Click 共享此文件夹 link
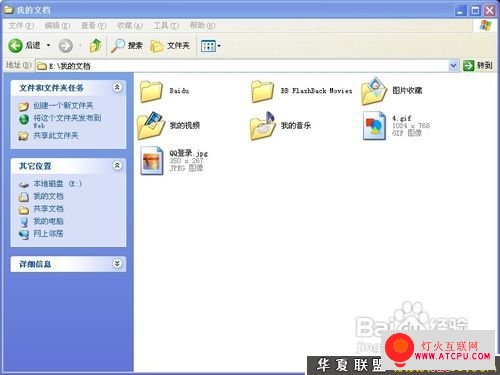500x375 pixels. click(56, 136)
